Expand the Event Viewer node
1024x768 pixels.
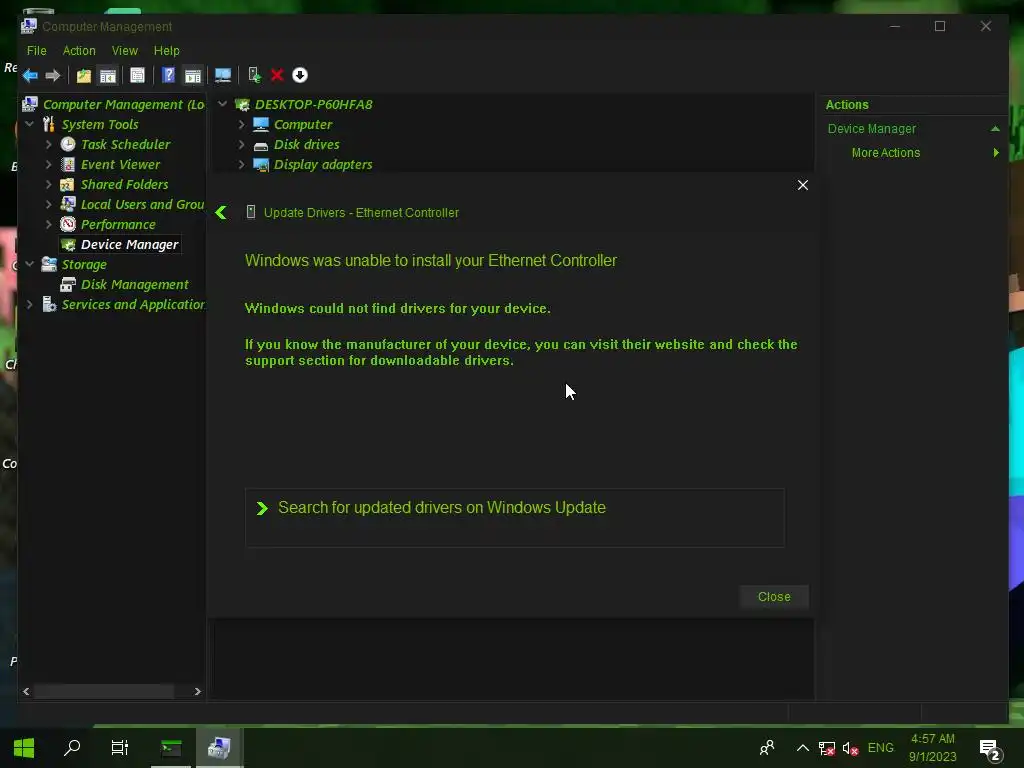pyautogui.click(x=48, y=165)
